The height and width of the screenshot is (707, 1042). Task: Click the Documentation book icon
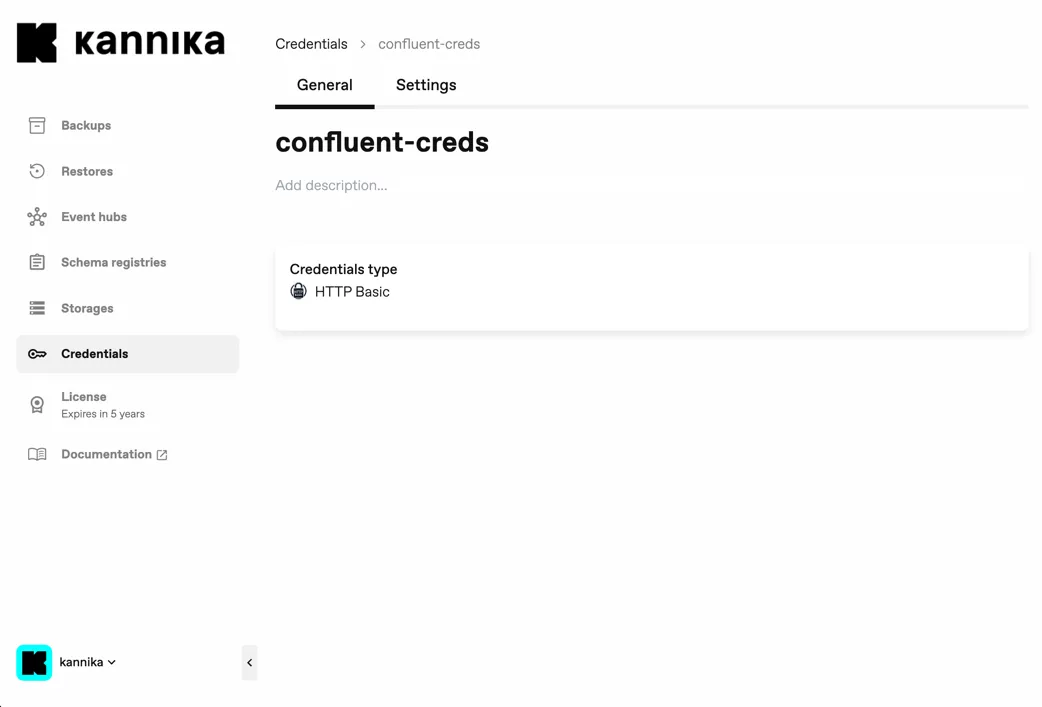[x=37, y=454]
